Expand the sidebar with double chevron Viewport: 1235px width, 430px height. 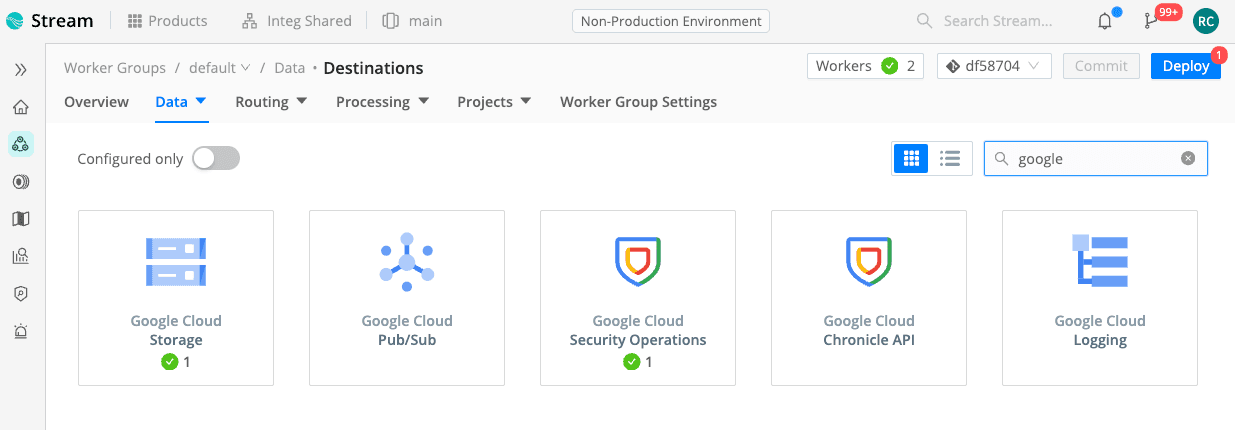(21, 69)
